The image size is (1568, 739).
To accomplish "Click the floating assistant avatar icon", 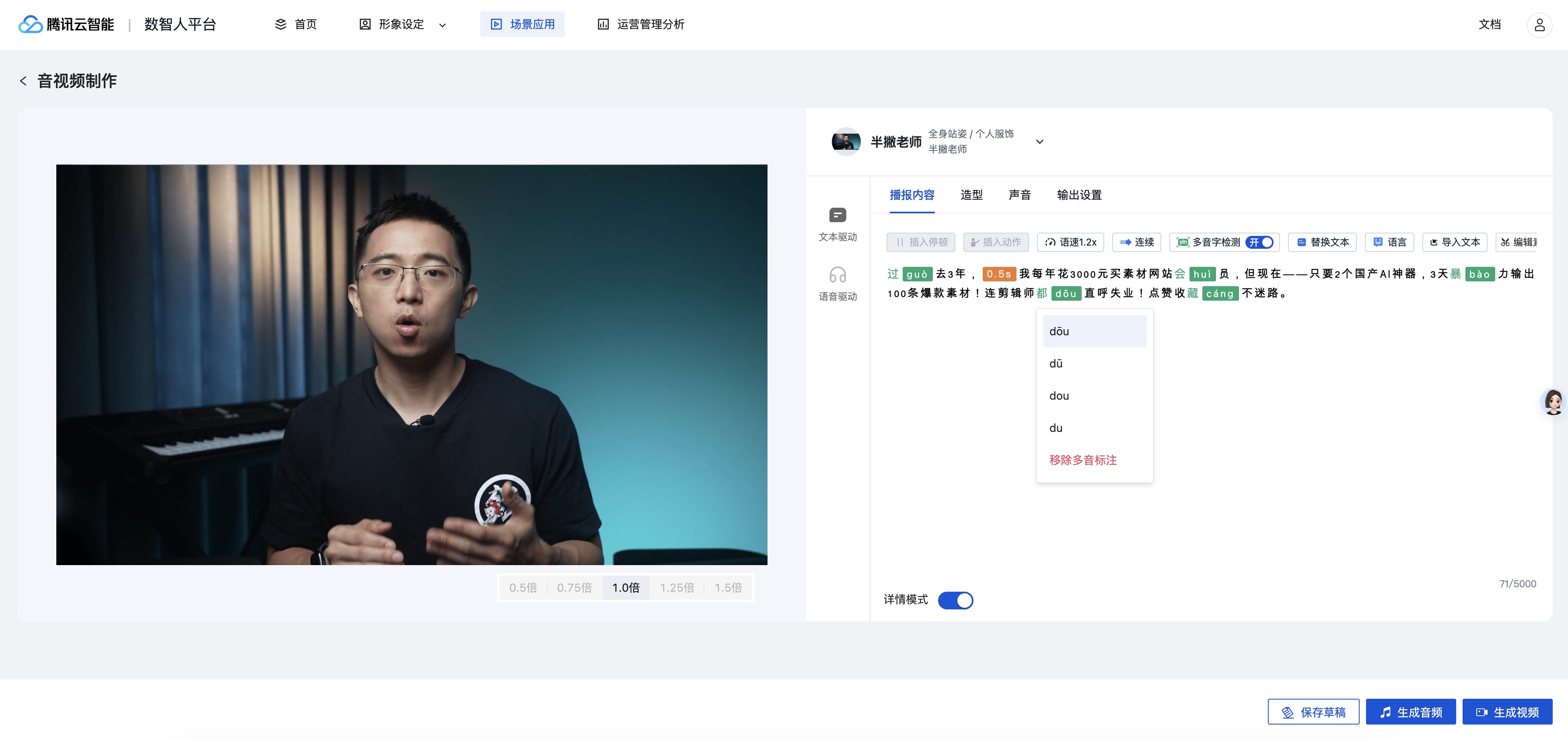I will pos(1553,401).
